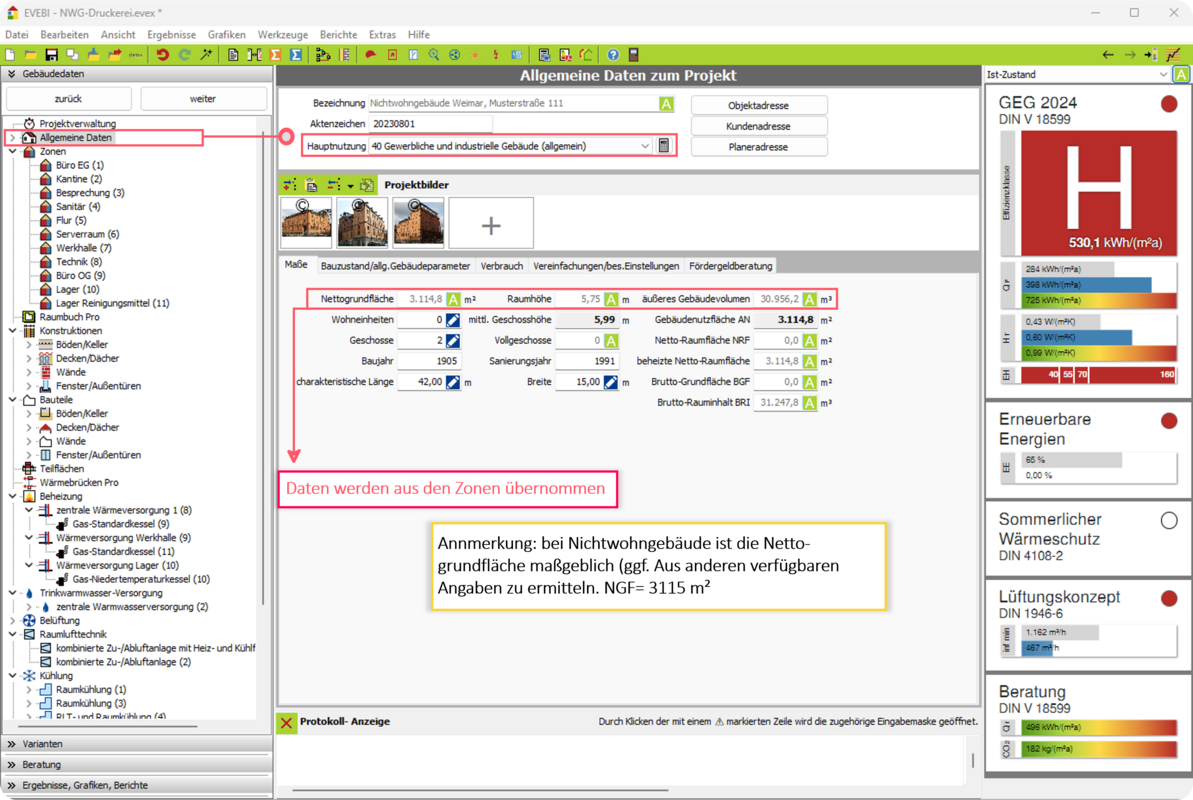Viewport: 1193px width, 800px height.
Task: Toggle the automatic 'A' button for Nettogrundfläche
Action: [x=452, y=299]
